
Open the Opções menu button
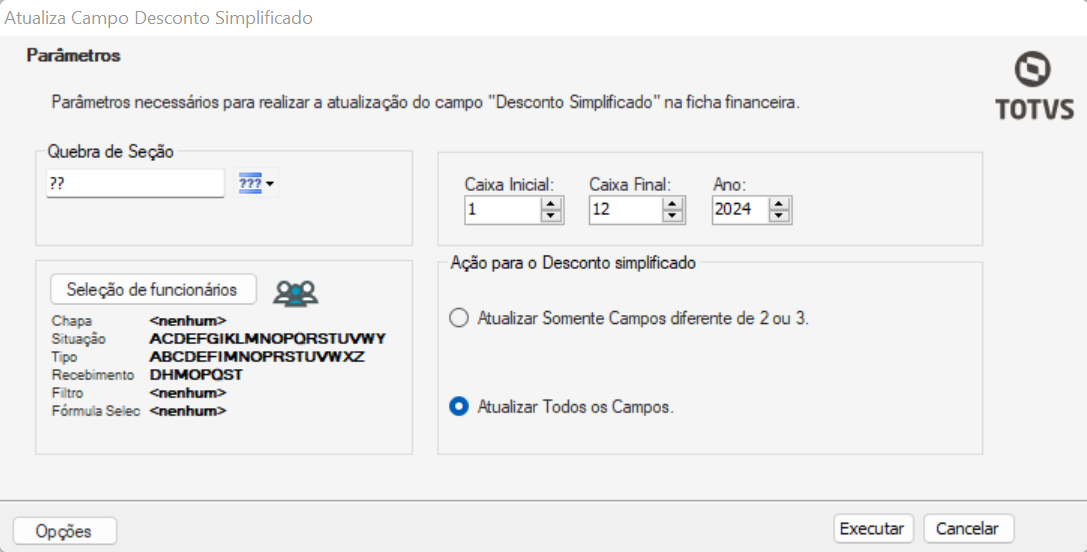64,531
